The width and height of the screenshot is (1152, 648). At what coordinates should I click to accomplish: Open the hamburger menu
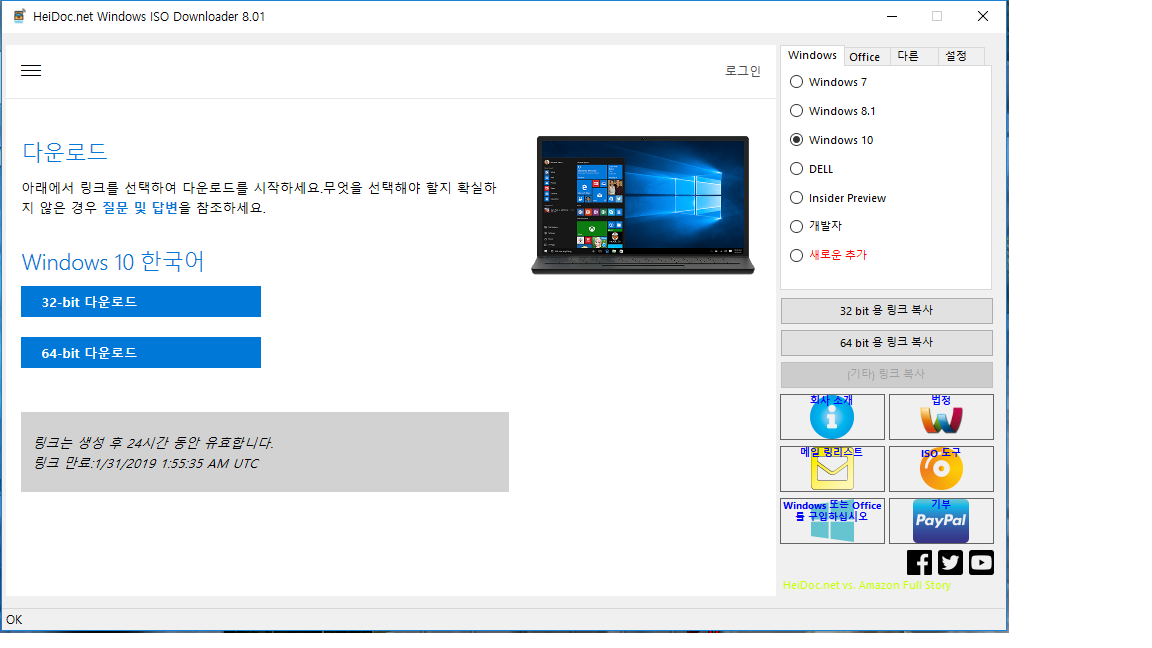pyautogui.click(x=31, y=71)
